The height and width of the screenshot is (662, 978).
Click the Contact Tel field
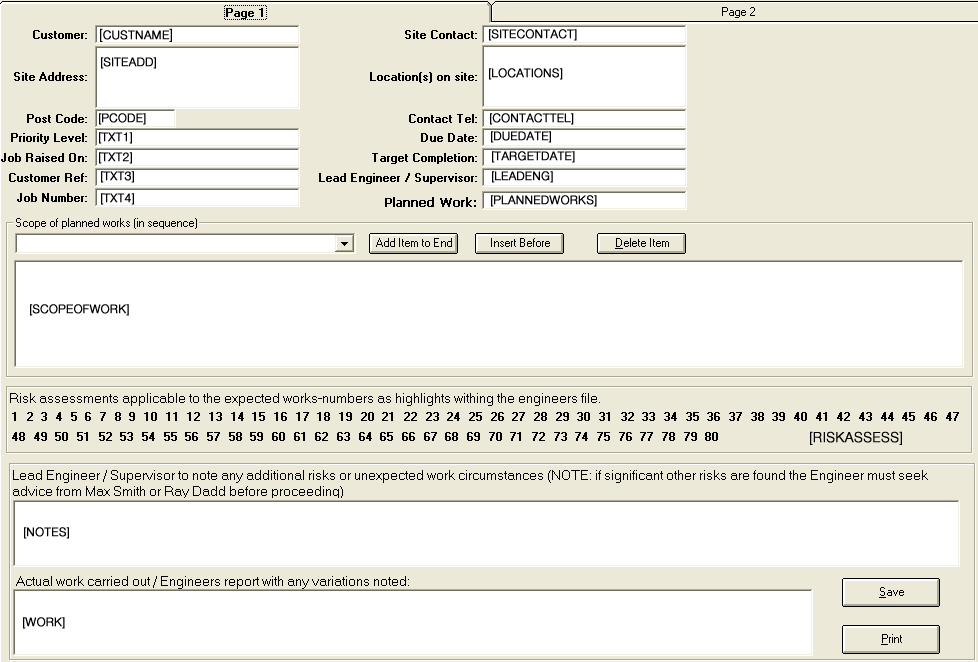(x=584, y=119)
